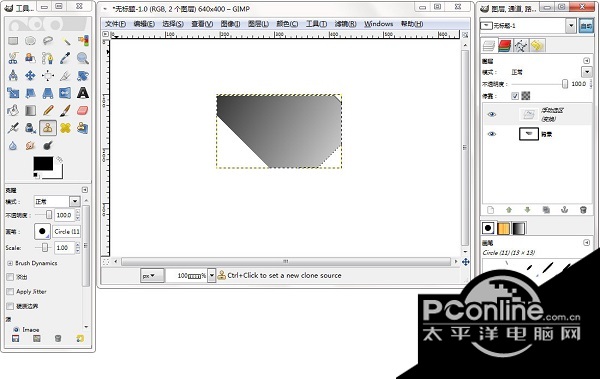Select the Rectangle Select tool
The height and width of the screenshot is (379, 600).
click(x=13, y=41)
